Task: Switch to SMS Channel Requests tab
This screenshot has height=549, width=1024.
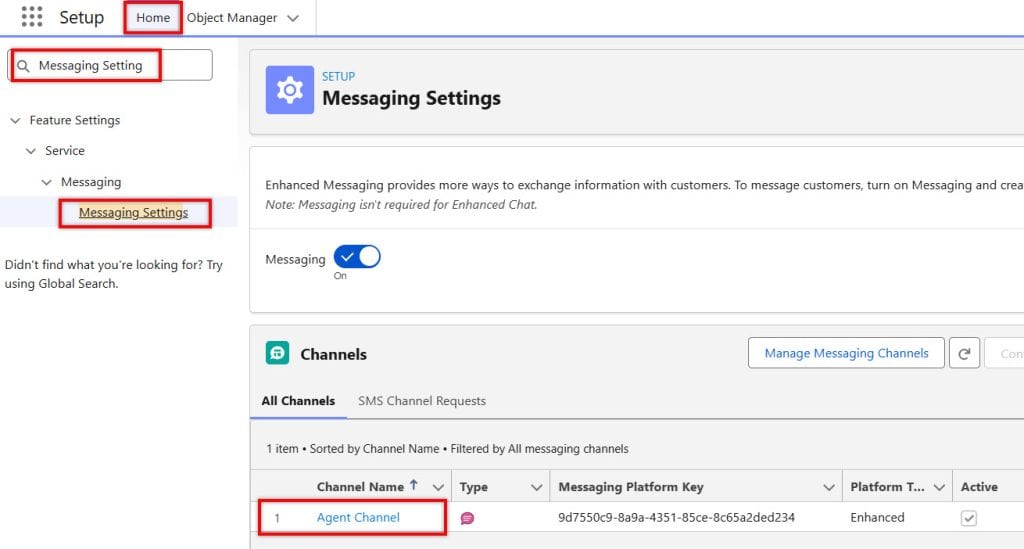Action: click(x=422, y=401)
